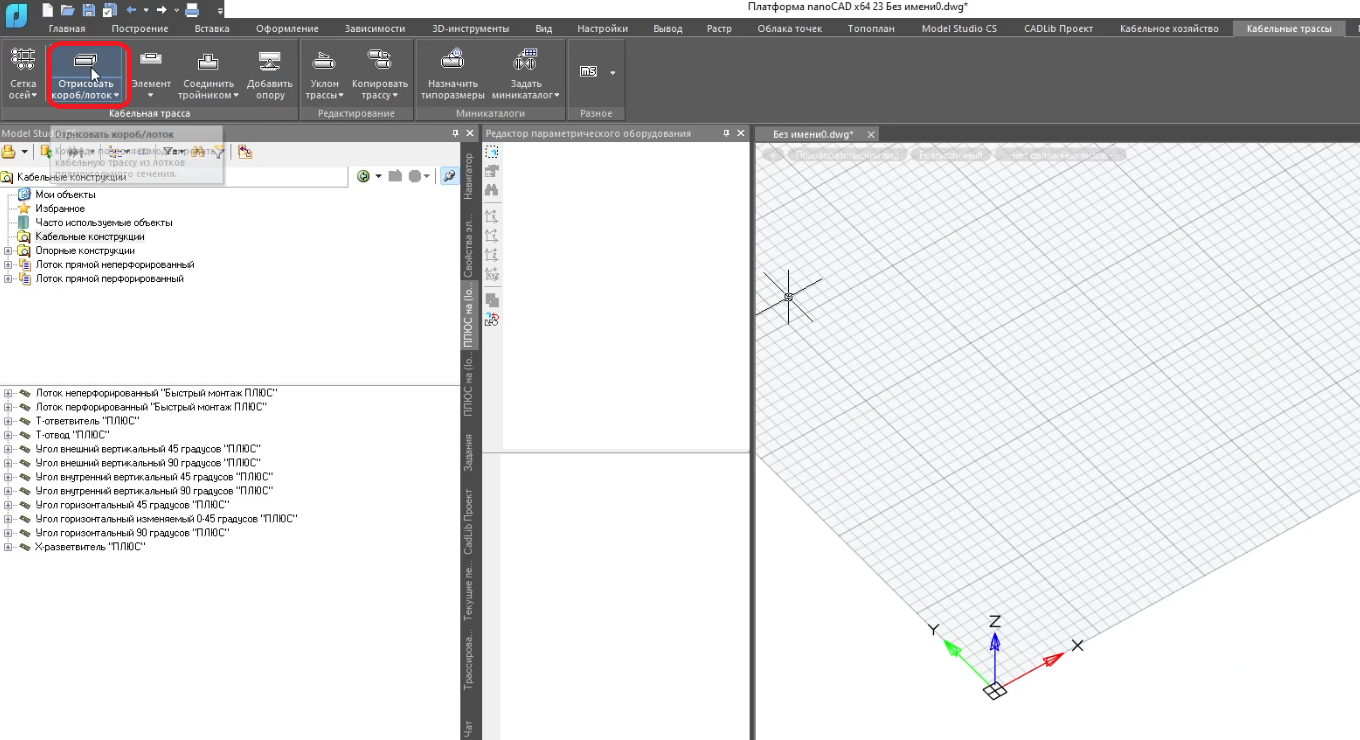
Task: Toggle auto-hide pin of equipment editor panel
Action: tap(727, 133)
